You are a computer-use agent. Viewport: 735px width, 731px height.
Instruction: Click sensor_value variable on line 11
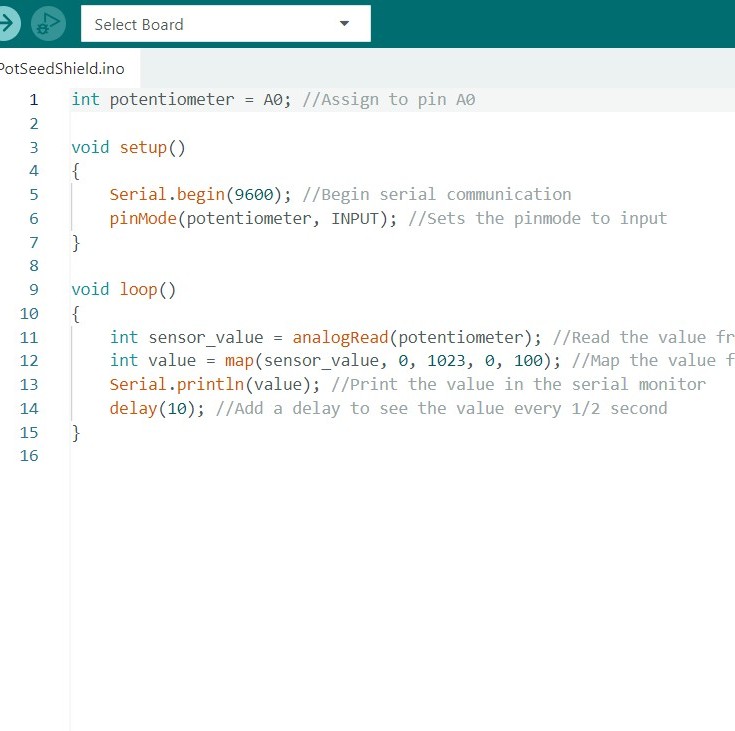pos(206,338)
